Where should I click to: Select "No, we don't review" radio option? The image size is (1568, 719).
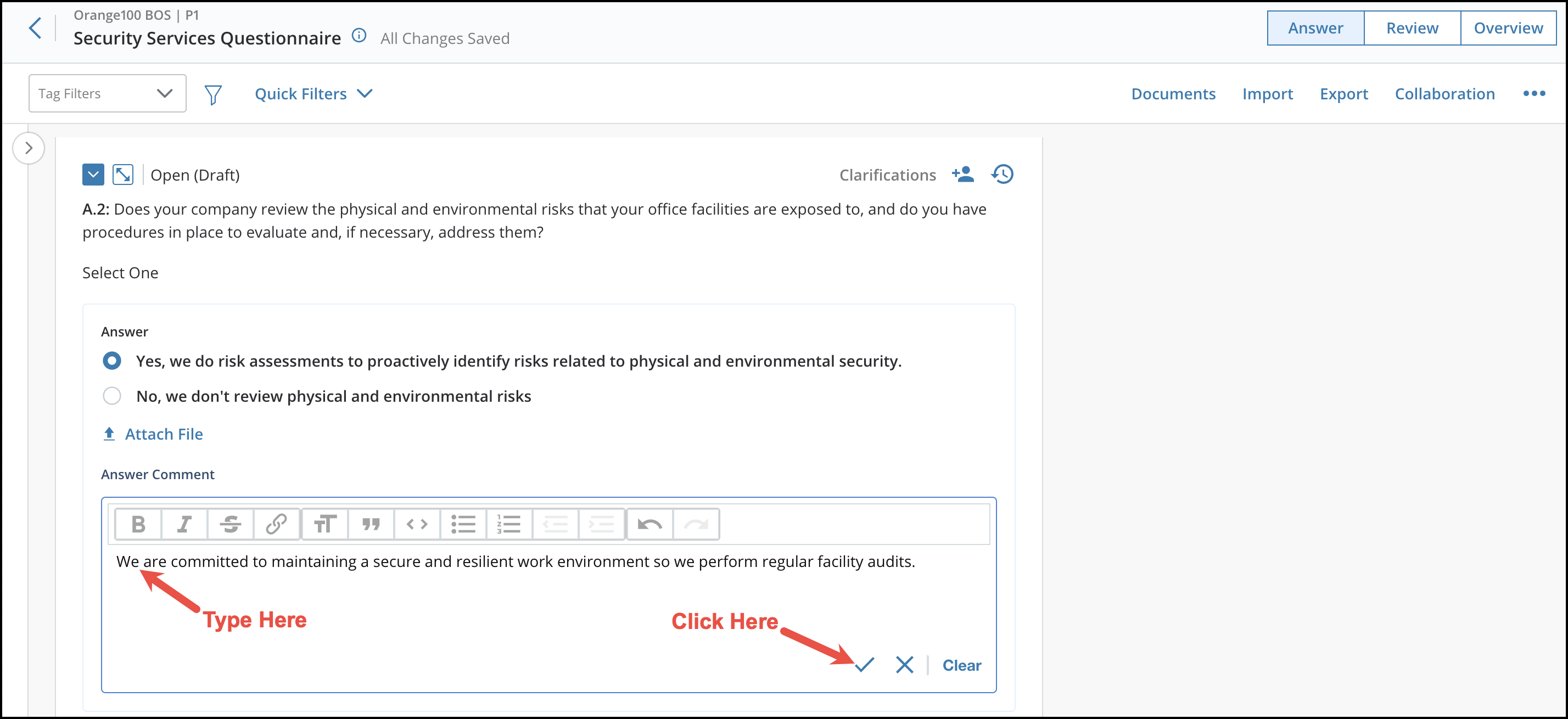pos(112,396)
